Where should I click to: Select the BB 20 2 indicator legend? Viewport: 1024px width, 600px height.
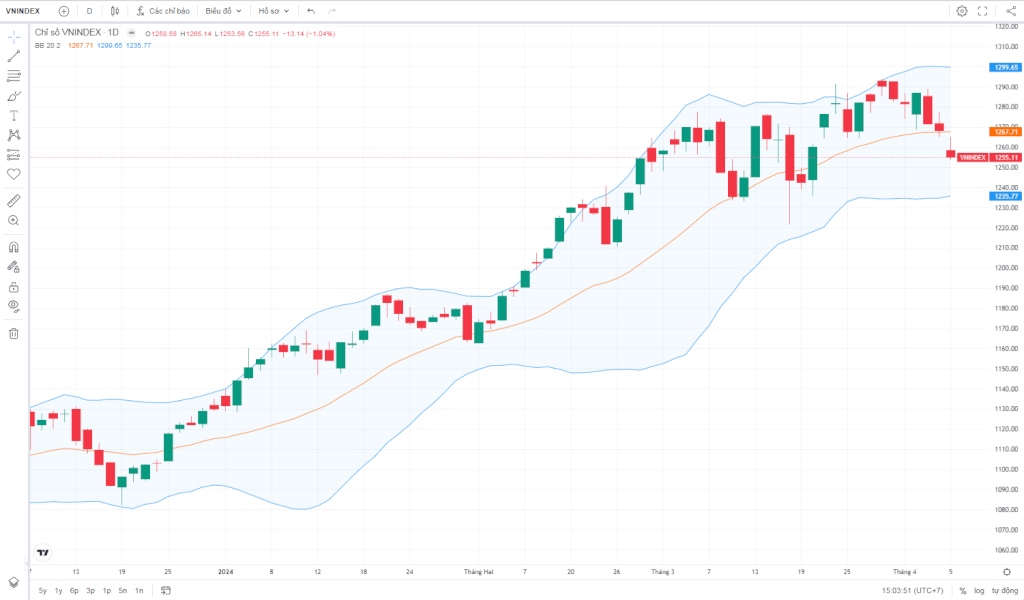pos(48,46)
